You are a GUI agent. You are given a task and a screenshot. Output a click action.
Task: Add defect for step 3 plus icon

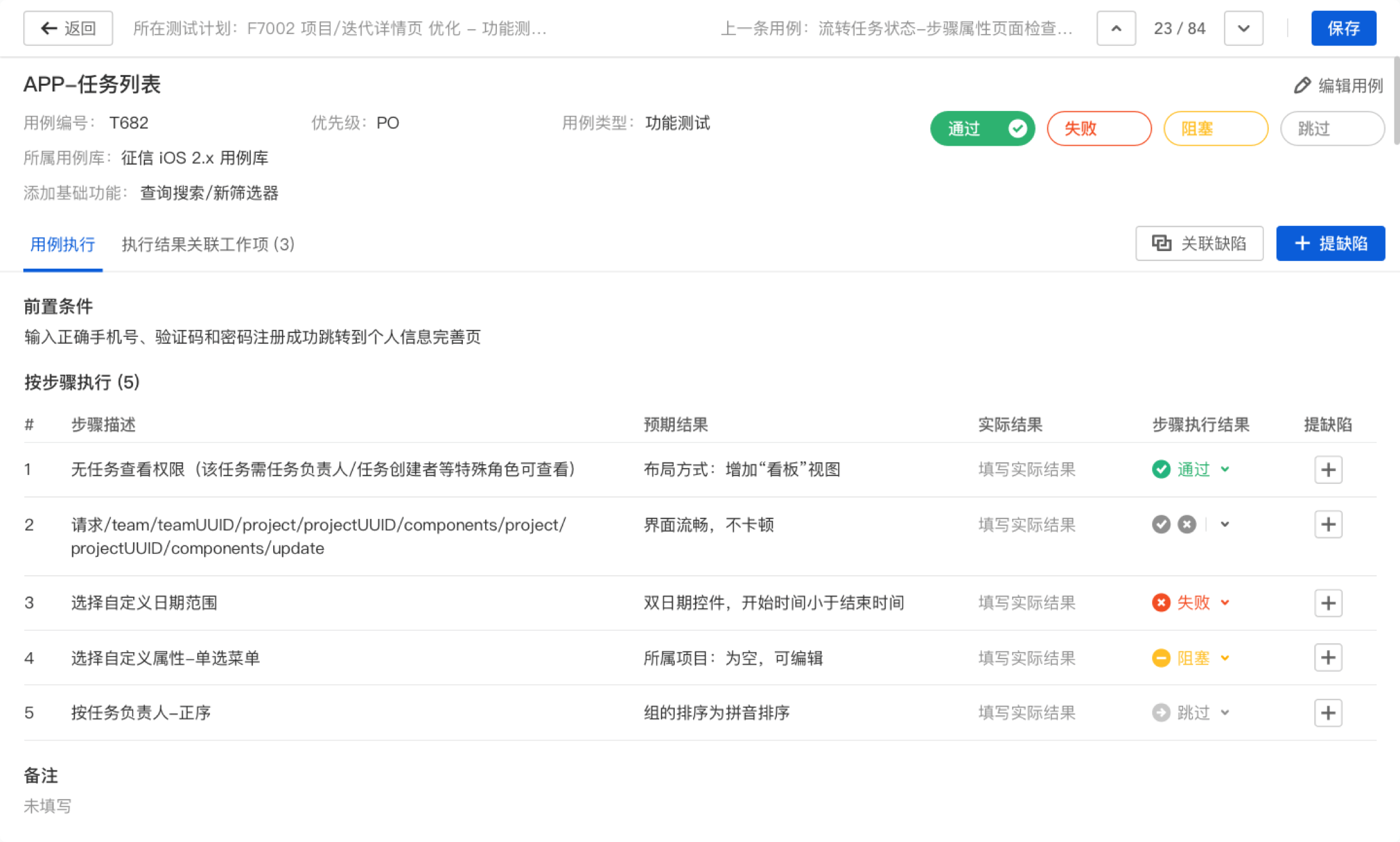click(1327, 603)
